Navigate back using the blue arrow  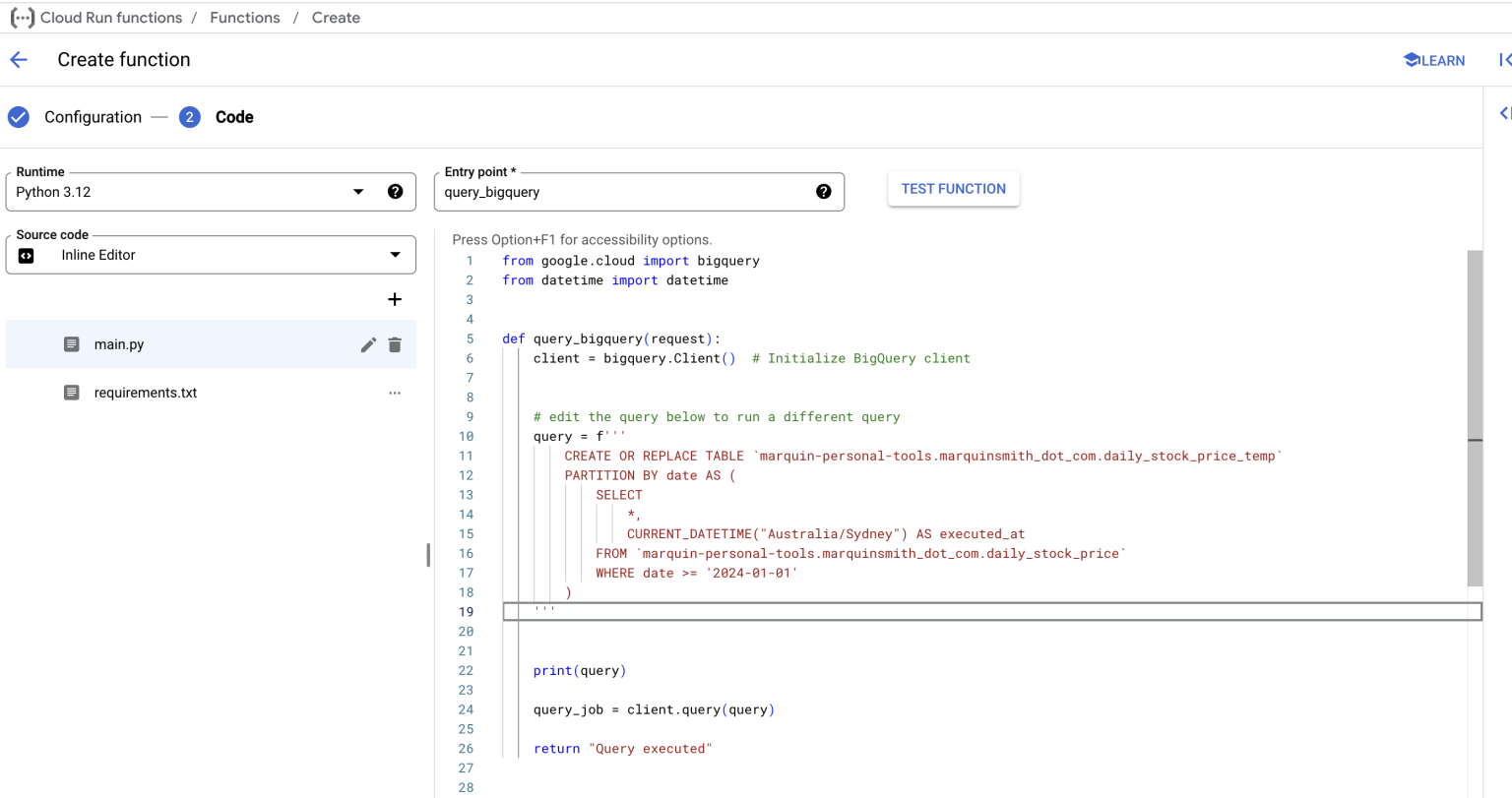(19, 59)
